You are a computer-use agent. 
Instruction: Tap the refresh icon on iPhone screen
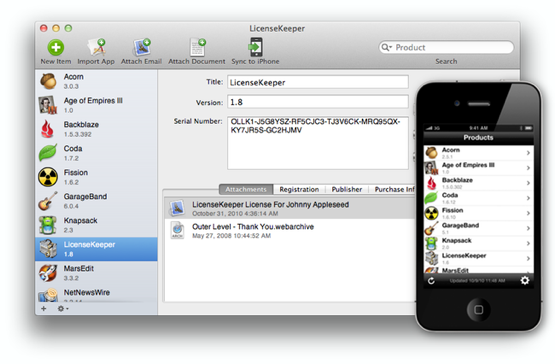coord(431,281)
